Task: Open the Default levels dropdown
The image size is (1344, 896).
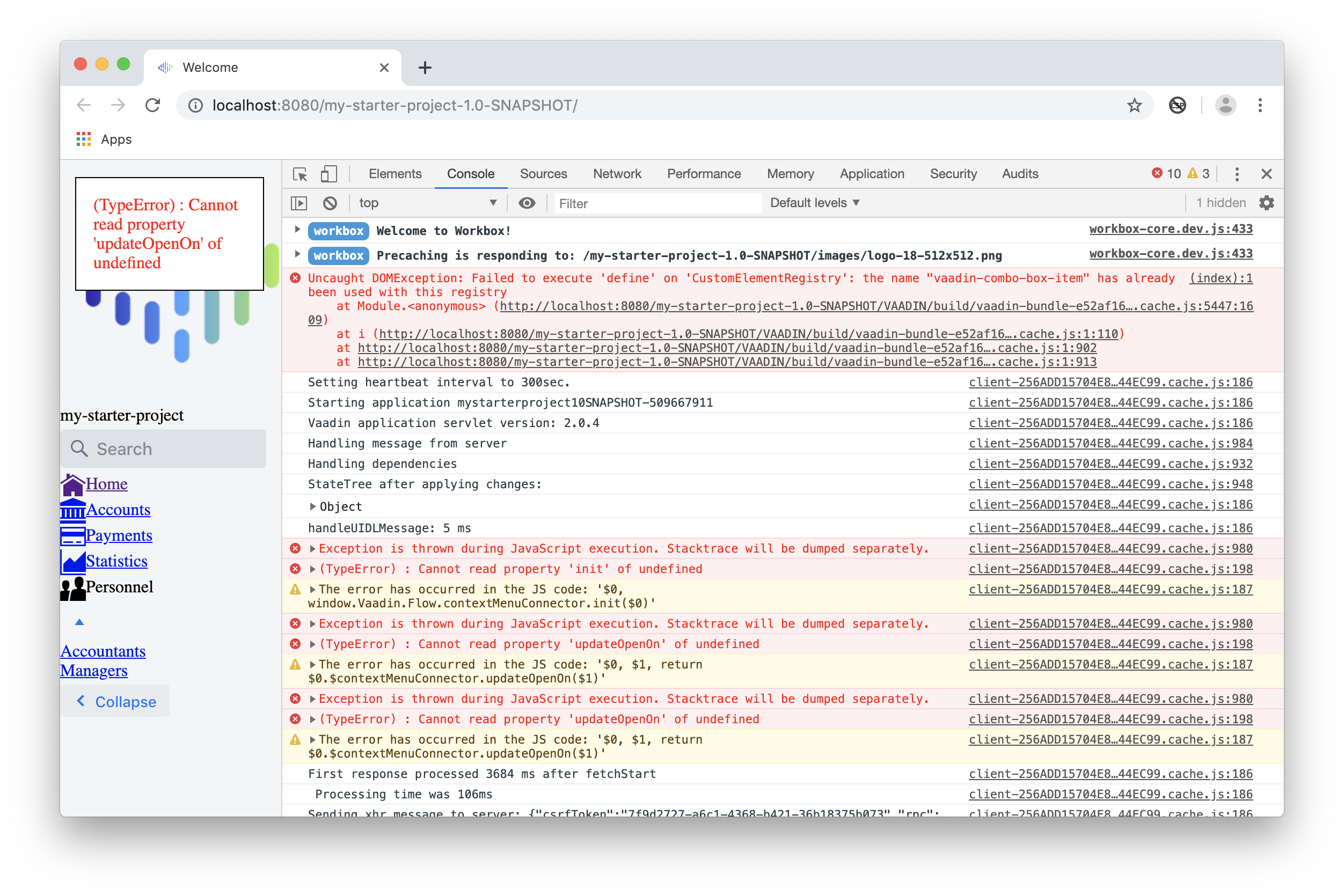Action: tap(815, 203)
